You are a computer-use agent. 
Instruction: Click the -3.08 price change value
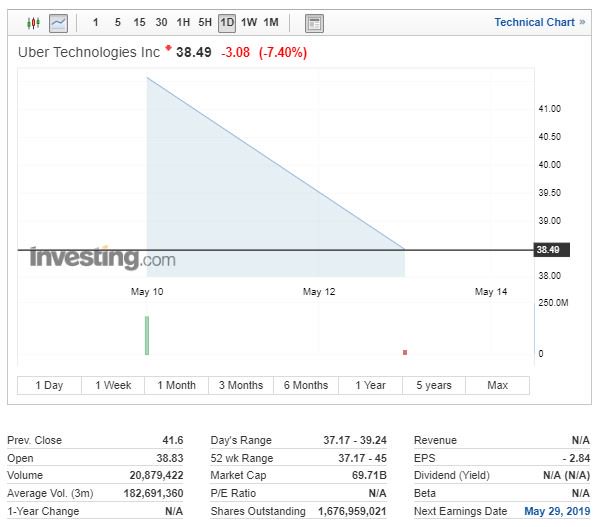[x=235, y=52]
